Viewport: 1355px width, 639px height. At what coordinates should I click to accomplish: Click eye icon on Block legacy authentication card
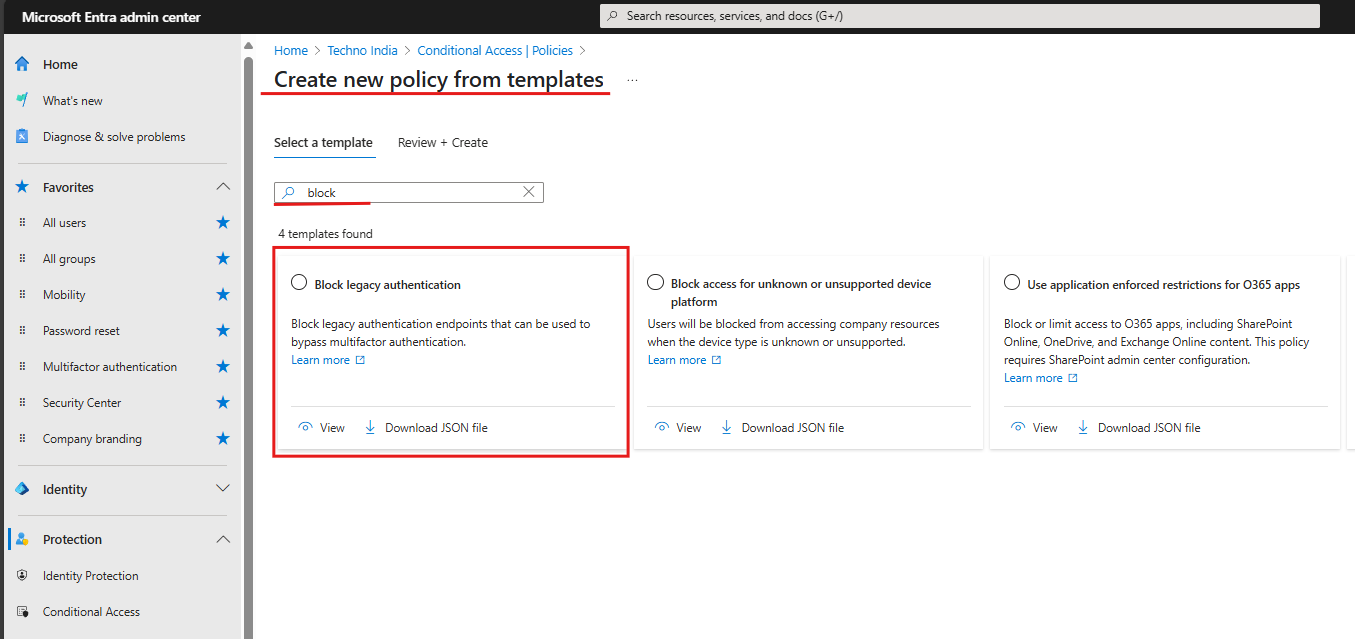pyautogui.click(x=305, y=427)
